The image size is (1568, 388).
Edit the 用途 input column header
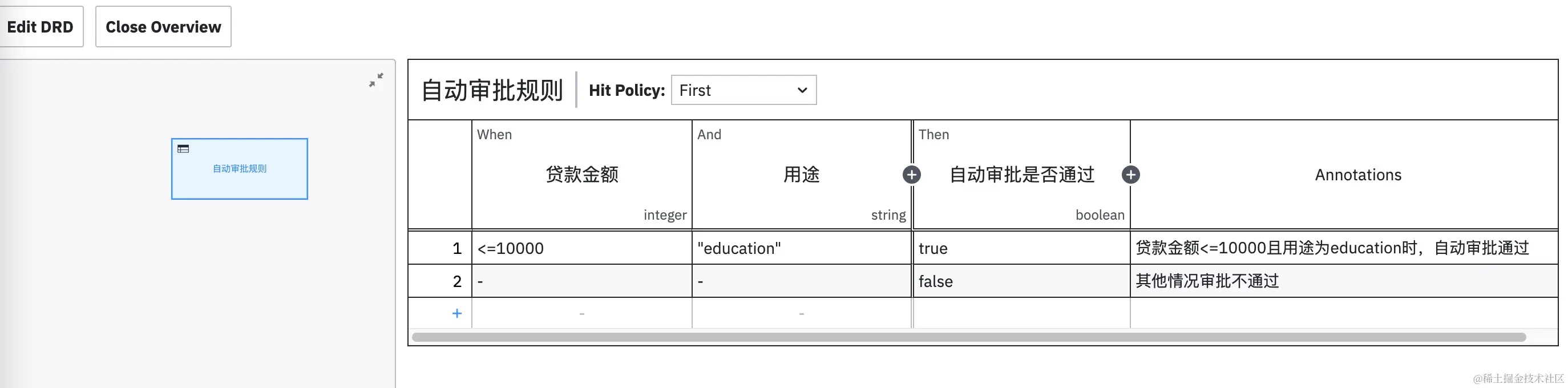pos(801,175)
